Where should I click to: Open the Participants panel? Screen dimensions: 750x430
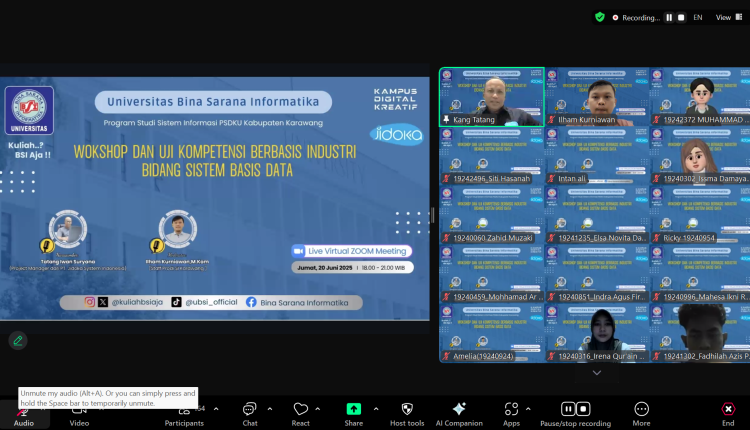click(x=184, y=415)
